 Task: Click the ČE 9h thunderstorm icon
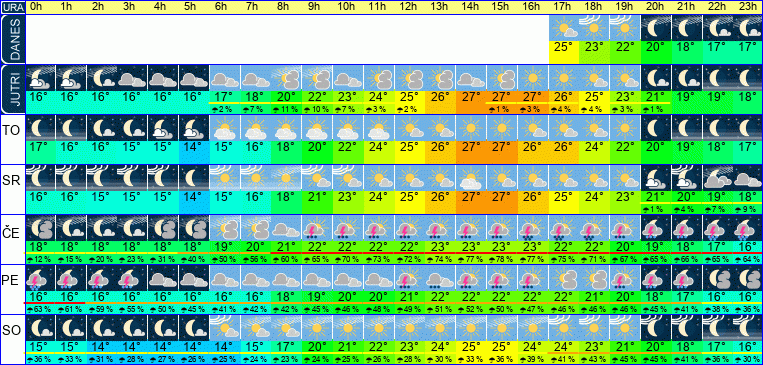316,228
